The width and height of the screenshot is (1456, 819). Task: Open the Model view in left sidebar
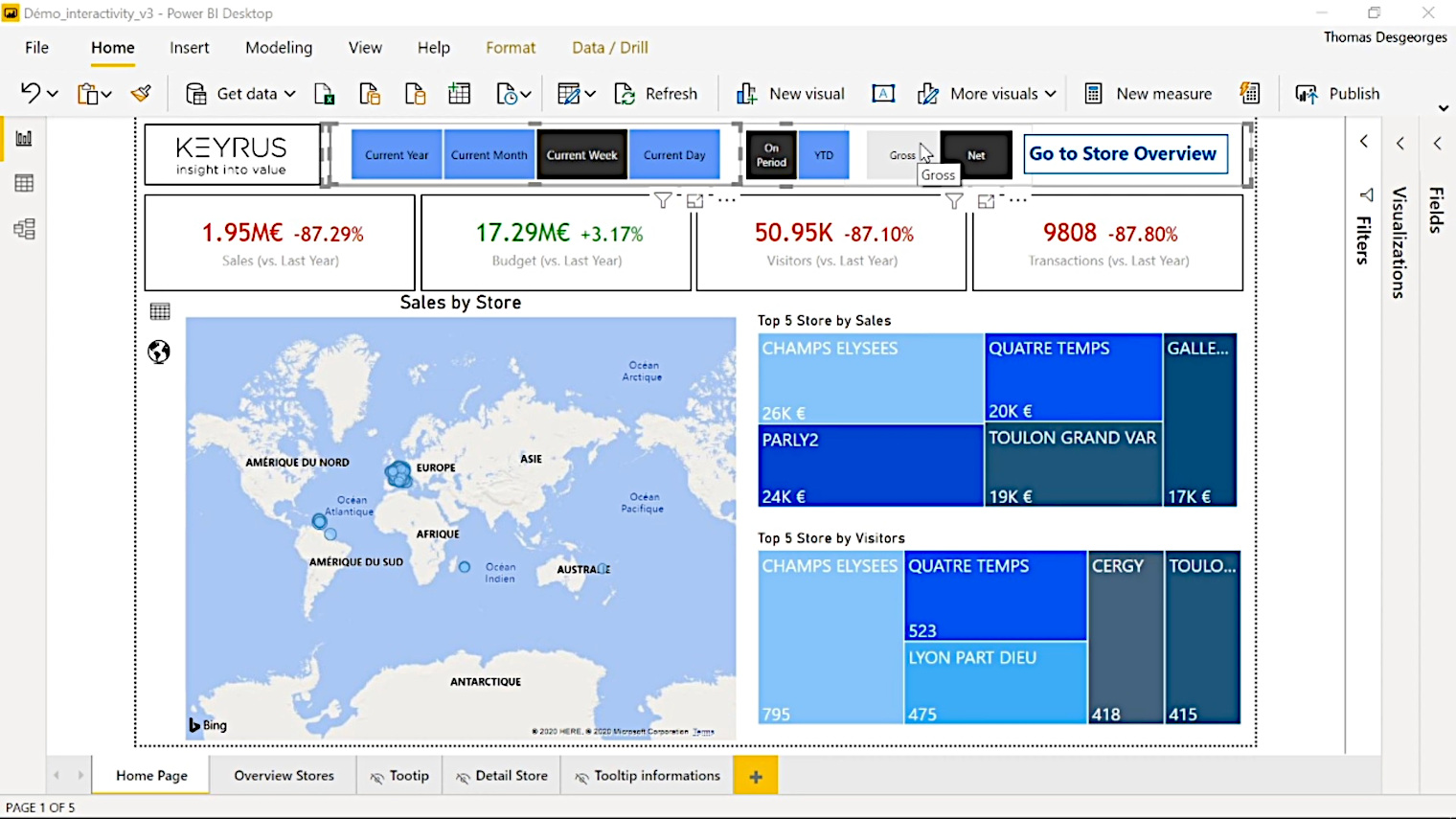click(24, 229)
